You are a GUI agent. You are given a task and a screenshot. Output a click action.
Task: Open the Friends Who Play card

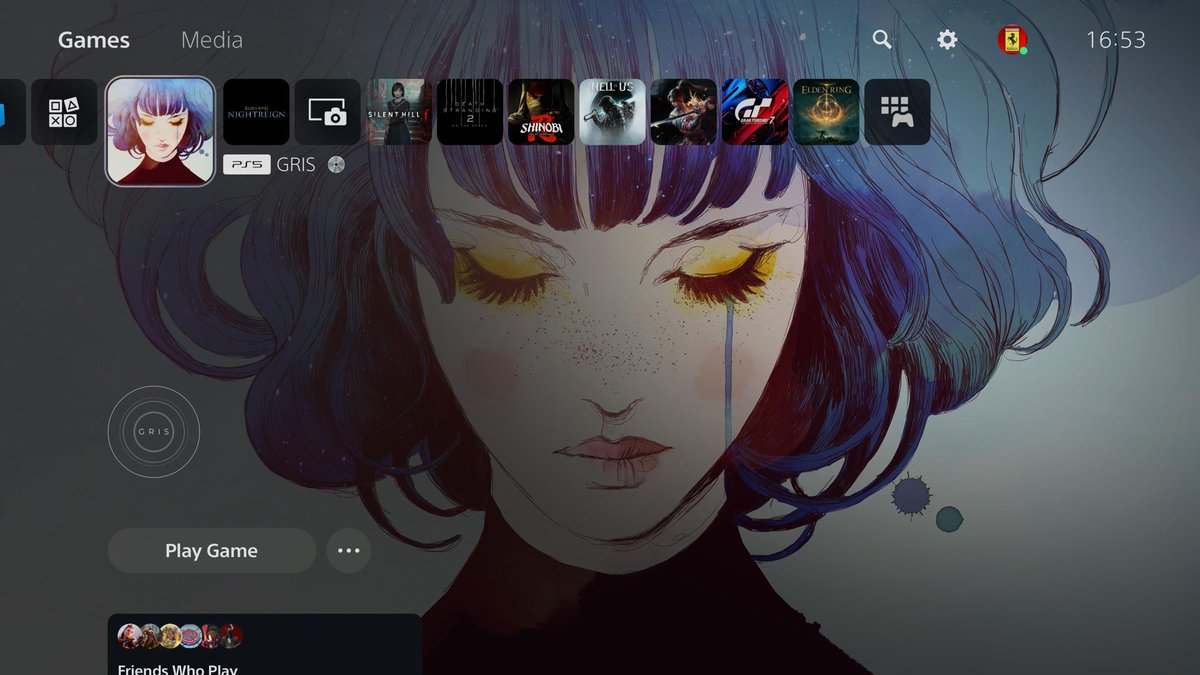(265, 645)
